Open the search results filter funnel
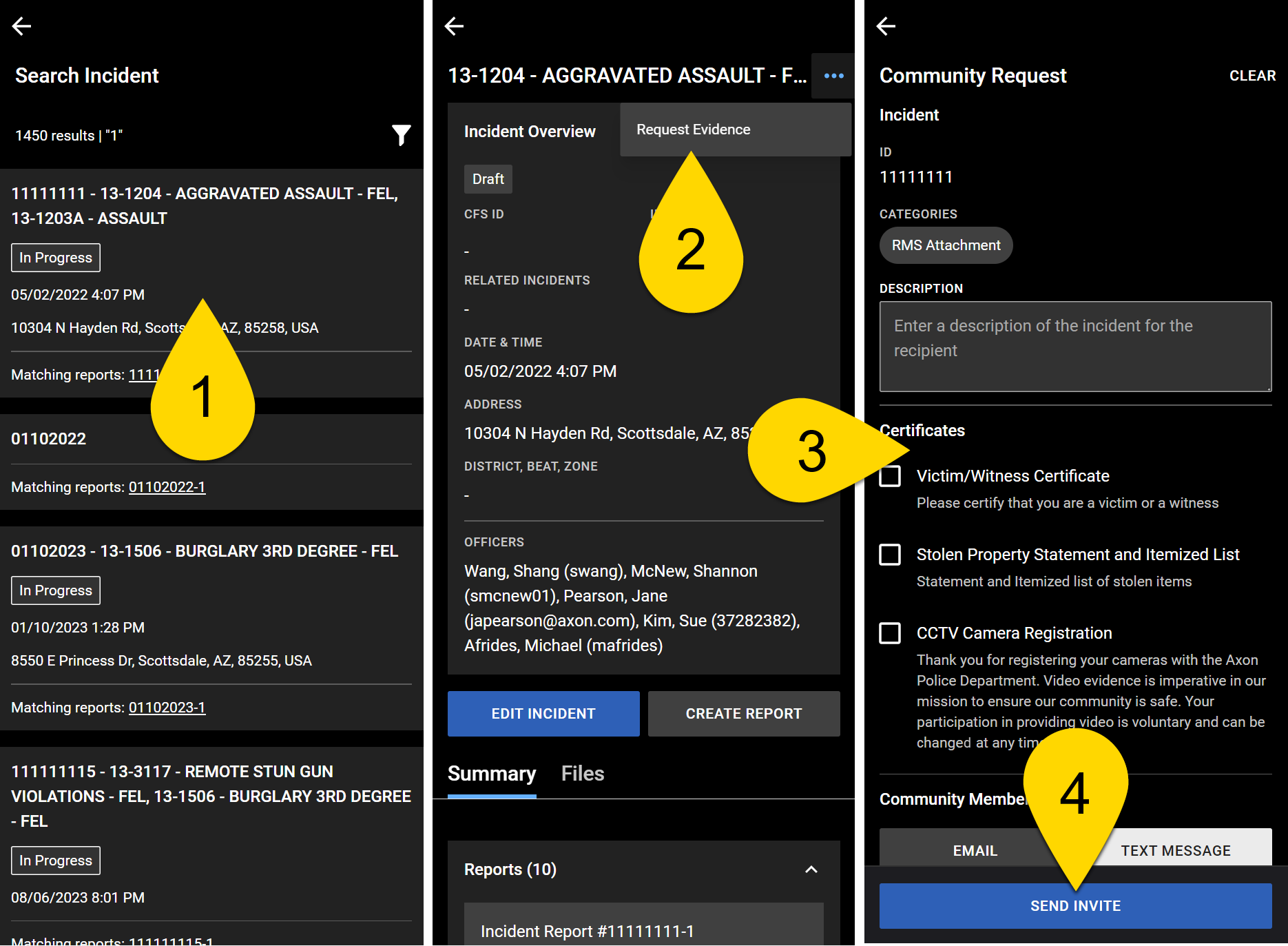1288x946 pixels. click(401, 135)
